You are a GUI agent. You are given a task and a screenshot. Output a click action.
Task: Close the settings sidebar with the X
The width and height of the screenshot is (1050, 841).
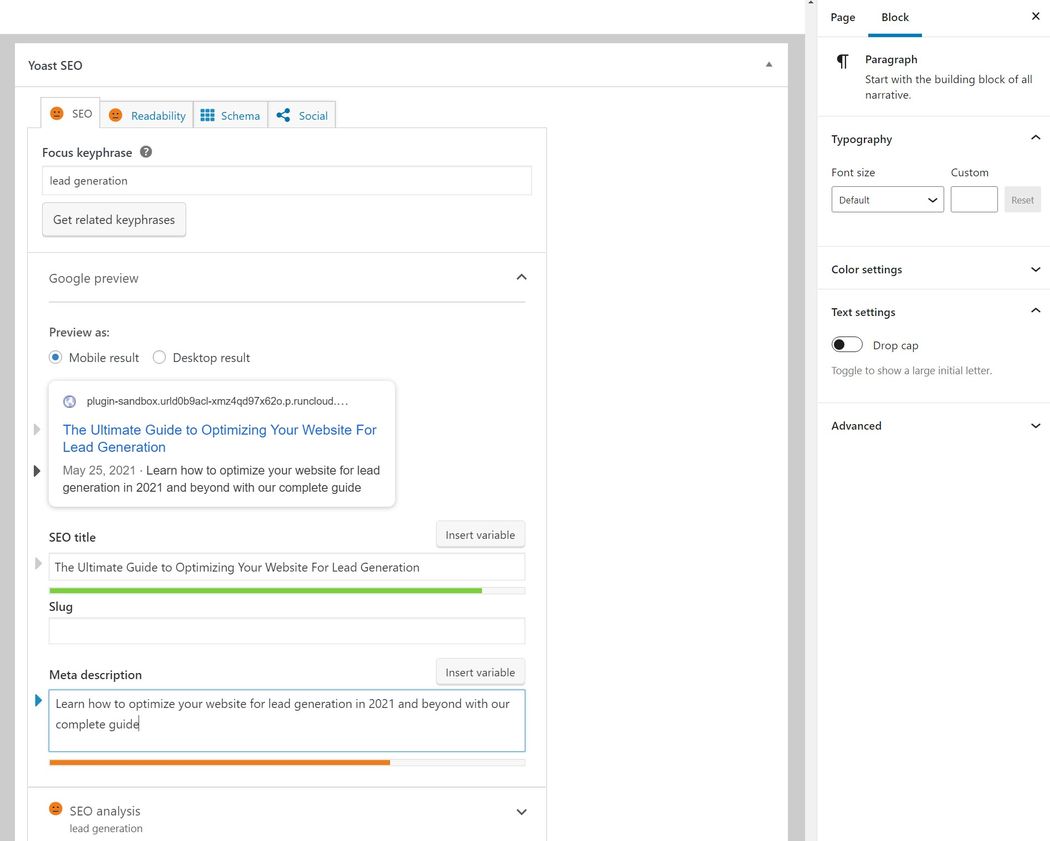(1035, 16)
